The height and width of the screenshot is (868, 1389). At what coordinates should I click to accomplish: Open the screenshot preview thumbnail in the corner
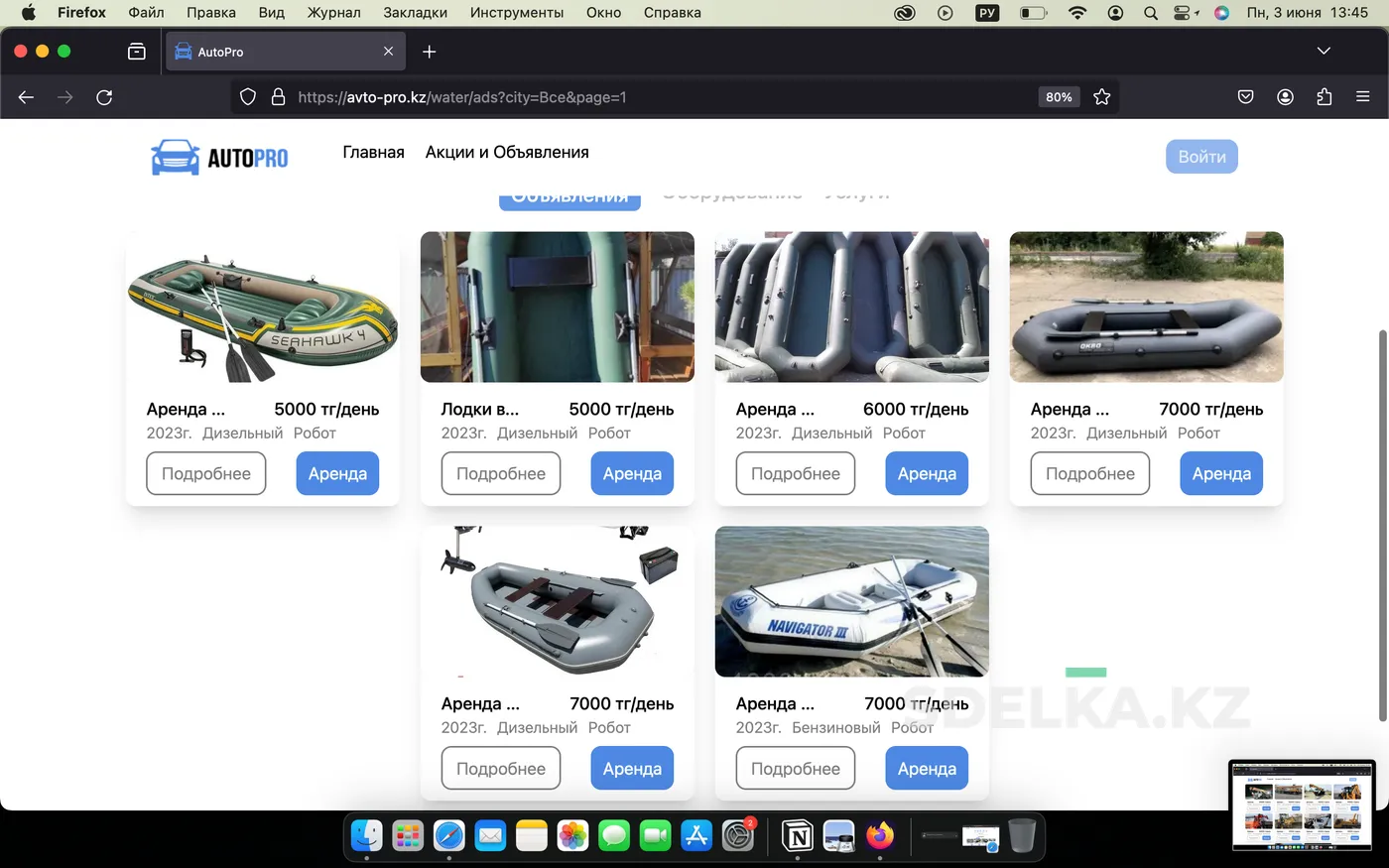pyautogui.click(x=1302, y=806)
